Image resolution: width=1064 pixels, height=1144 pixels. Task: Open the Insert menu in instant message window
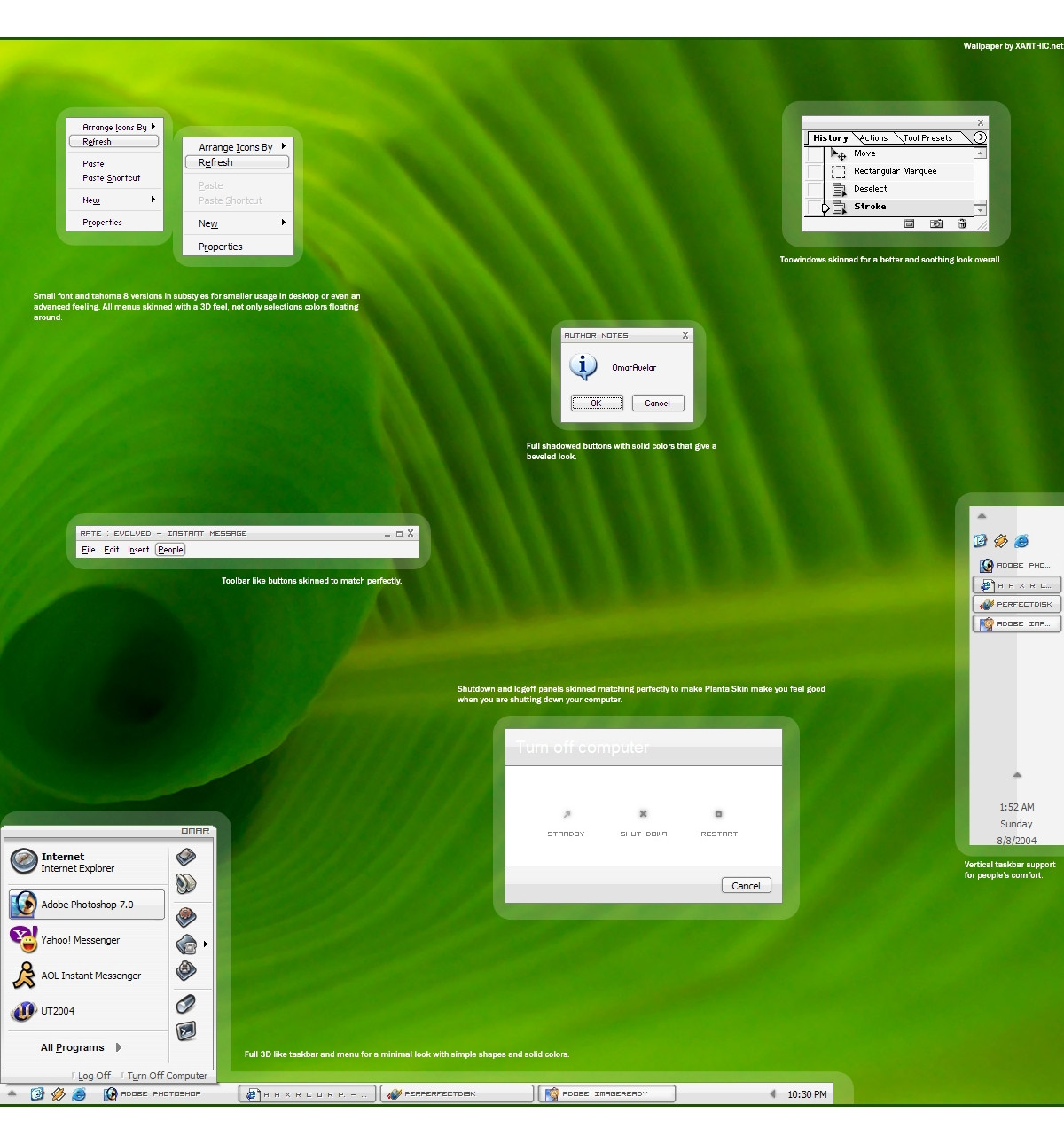138,550
